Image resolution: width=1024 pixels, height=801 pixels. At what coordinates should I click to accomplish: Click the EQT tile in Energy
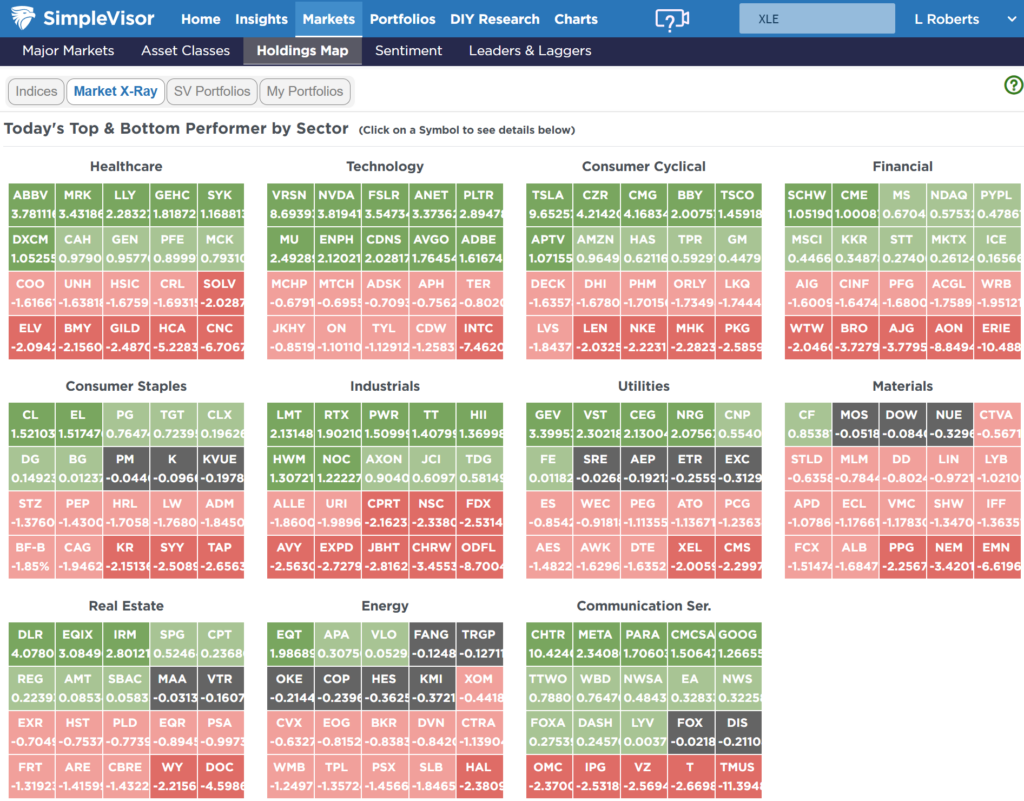(x=289, y=644)
